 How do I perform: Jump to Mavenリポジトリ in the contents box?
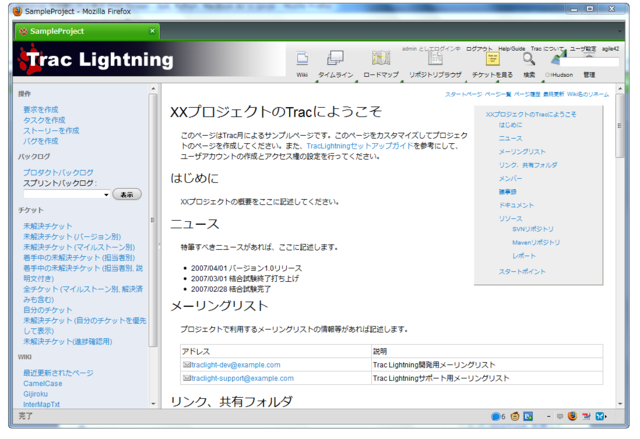(x=536, y=242)
